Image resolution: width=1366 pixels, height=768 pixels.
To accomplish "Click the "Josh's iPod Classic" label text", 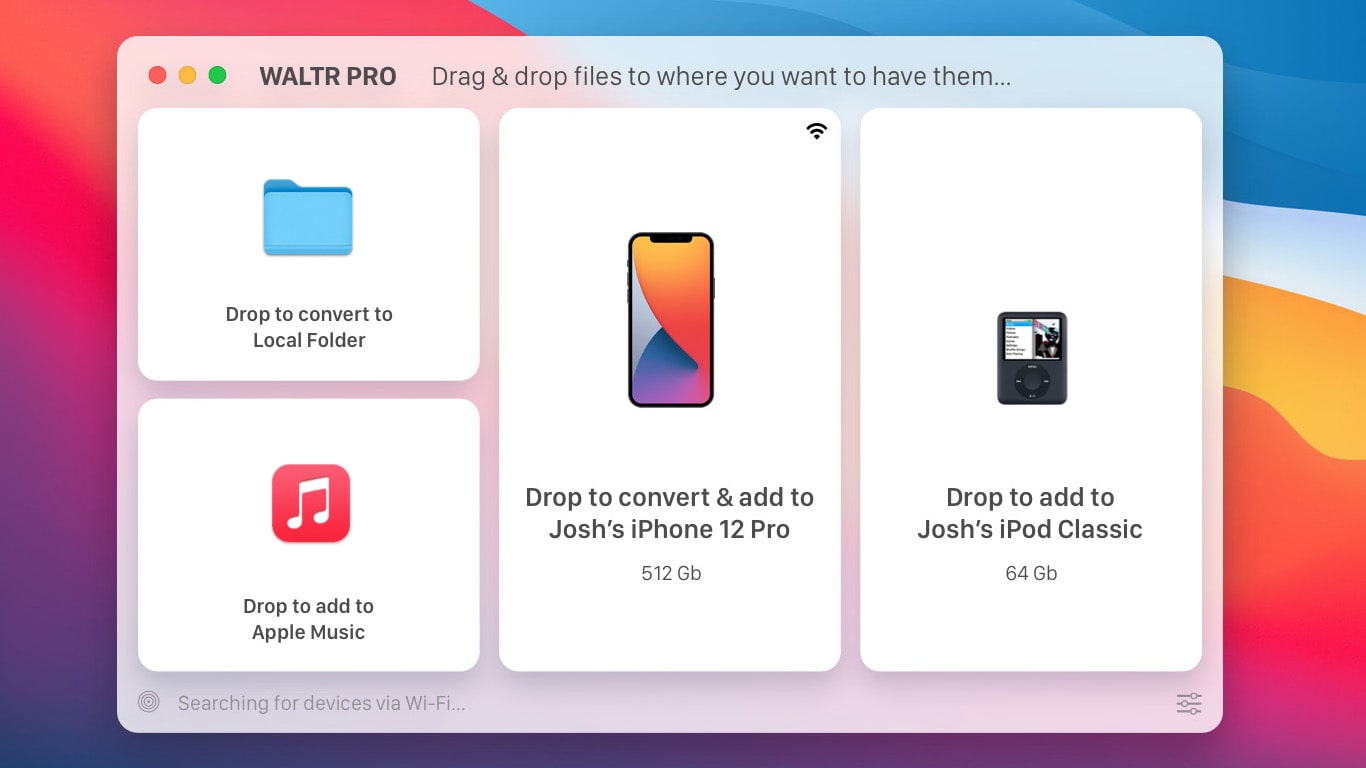I will [x=1030, y=529].
